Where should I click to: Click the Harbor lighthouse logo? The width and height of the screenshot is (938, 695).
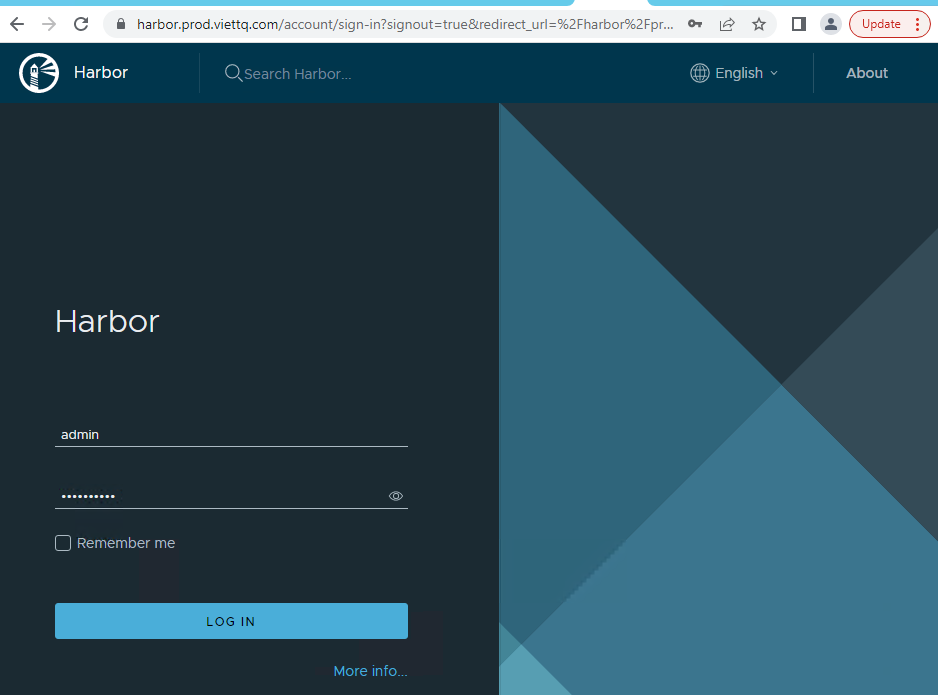coord(39,73)
